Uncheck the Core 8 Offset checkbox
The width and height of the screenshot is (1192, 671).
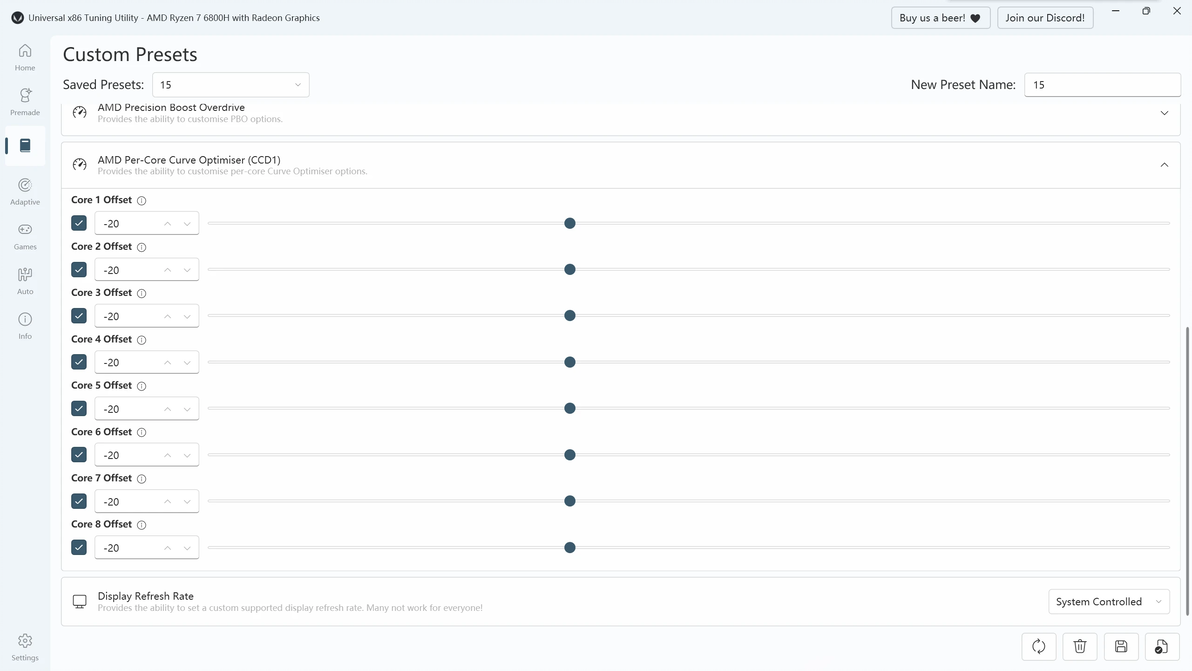tap(79, 548)
